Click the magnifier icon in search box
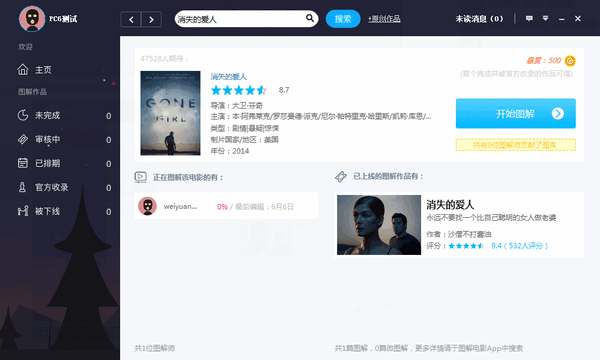Image resolution: width=600 pixels, height=360 pixels. click(310, 18)
